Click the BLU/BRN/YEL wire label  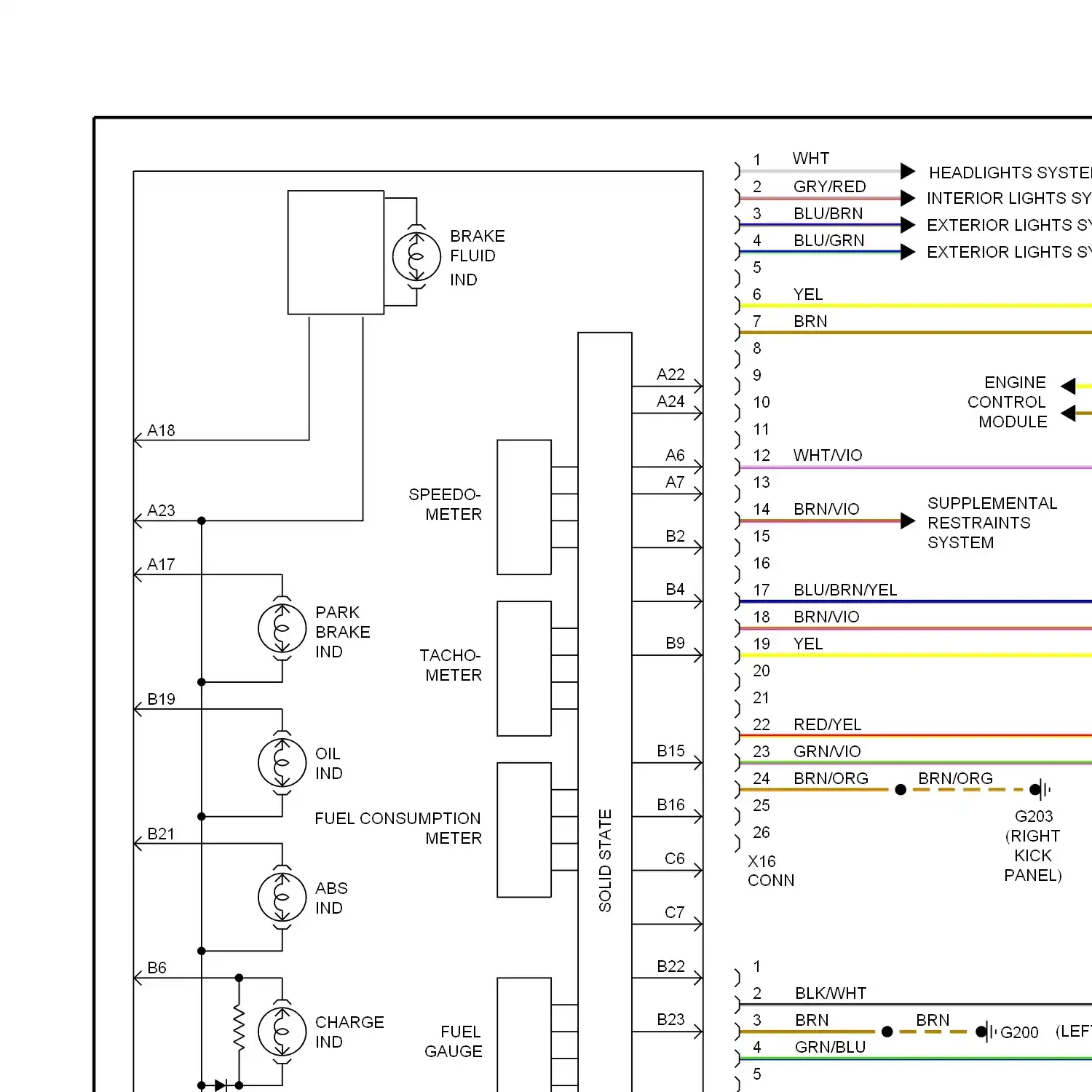(x=845, y=590)
